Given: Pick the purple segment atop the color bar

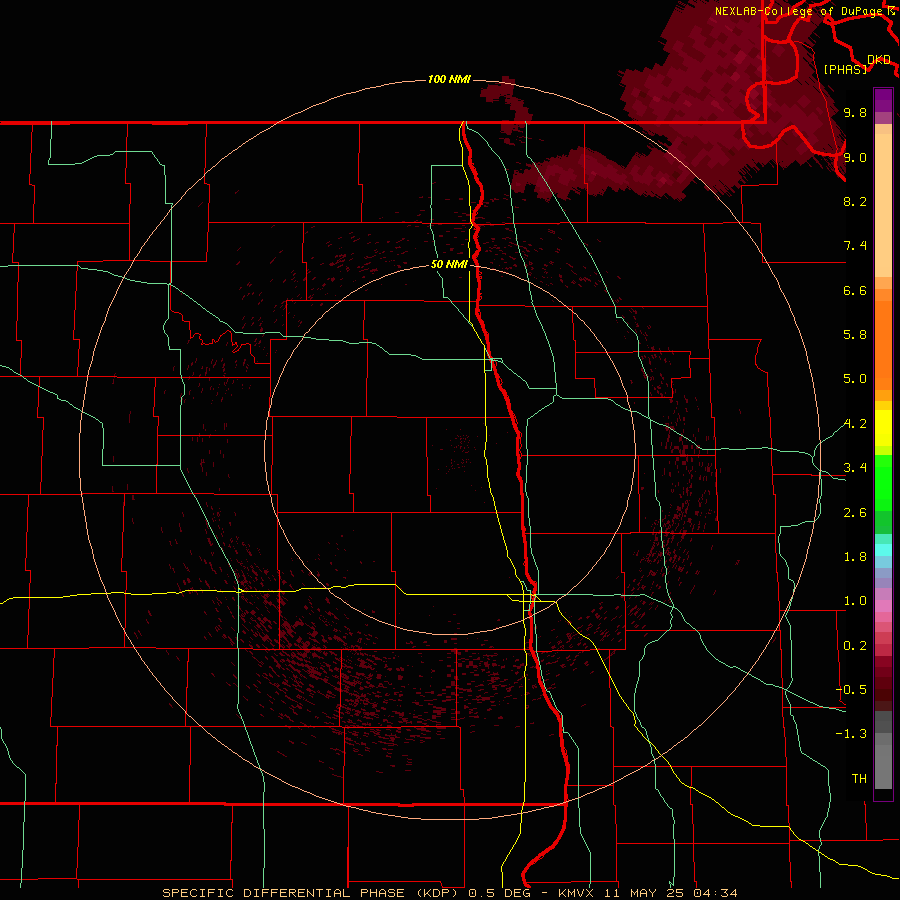Looking at the screenshot, I should (x=883, y=100).
